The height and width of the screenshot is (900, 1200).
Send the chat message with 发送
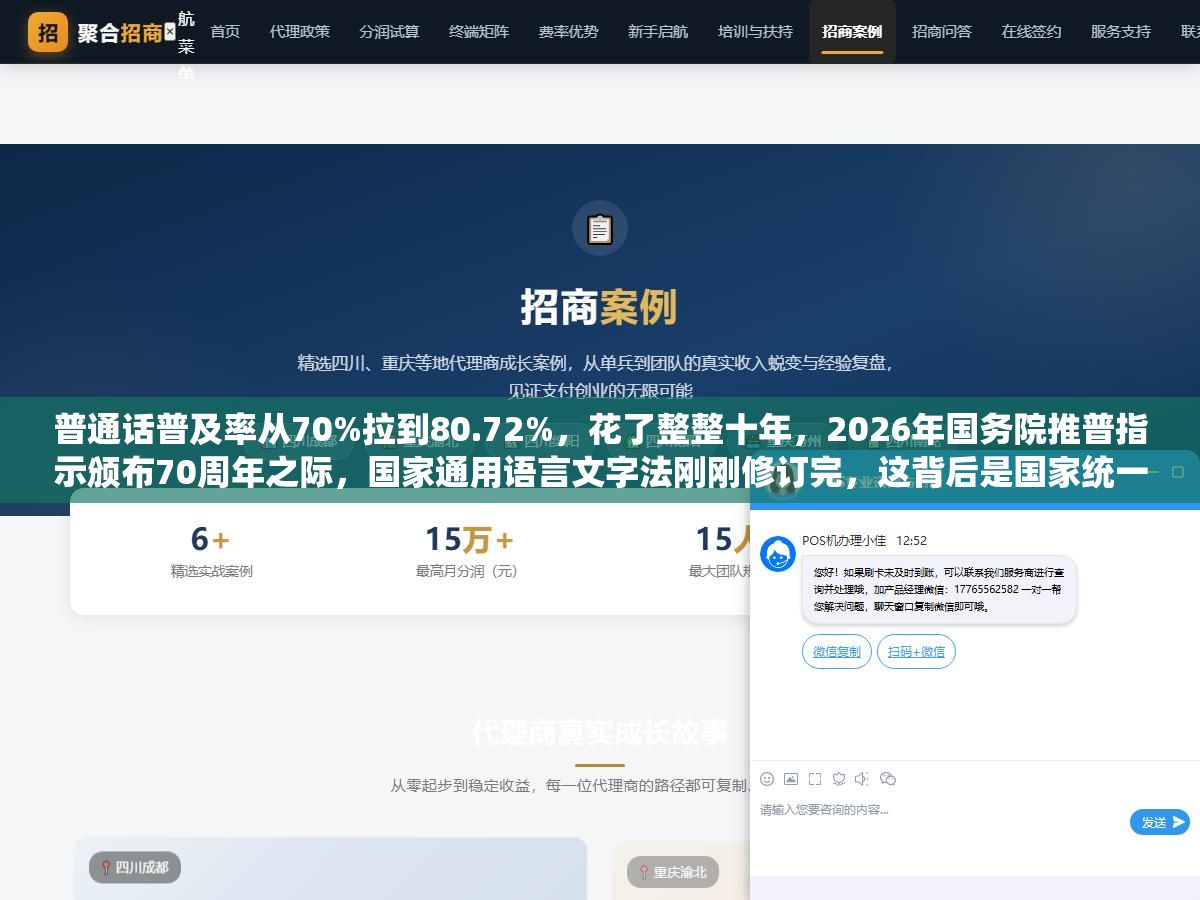pos(1160,822)
